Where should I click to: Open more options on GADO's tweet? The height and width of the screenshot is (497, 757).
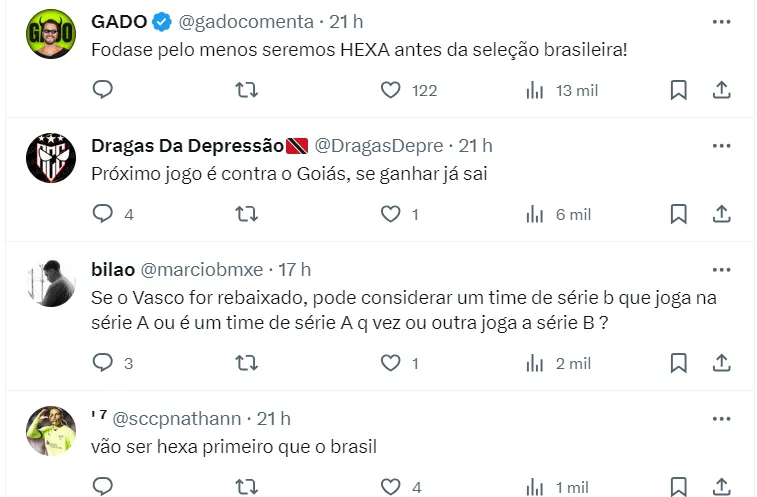[721, 21]
